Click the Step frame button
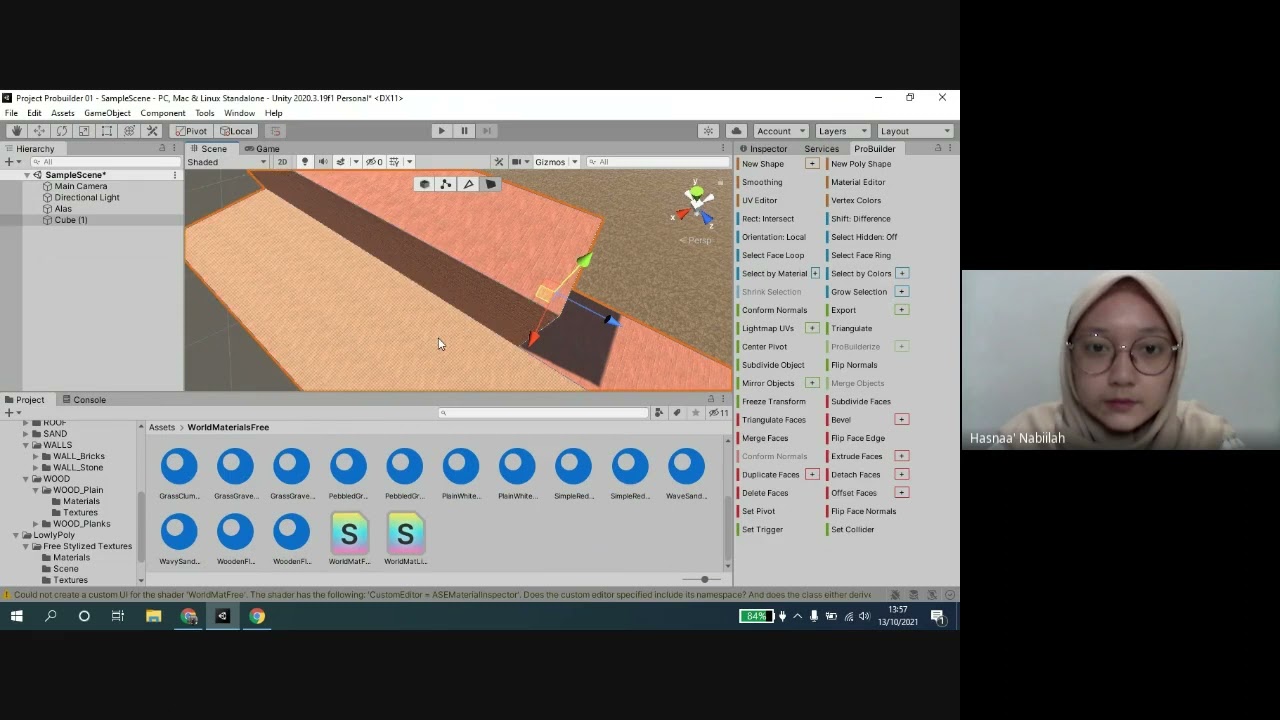This screenshot has height=720, width=1280. [x=486, y=131]
